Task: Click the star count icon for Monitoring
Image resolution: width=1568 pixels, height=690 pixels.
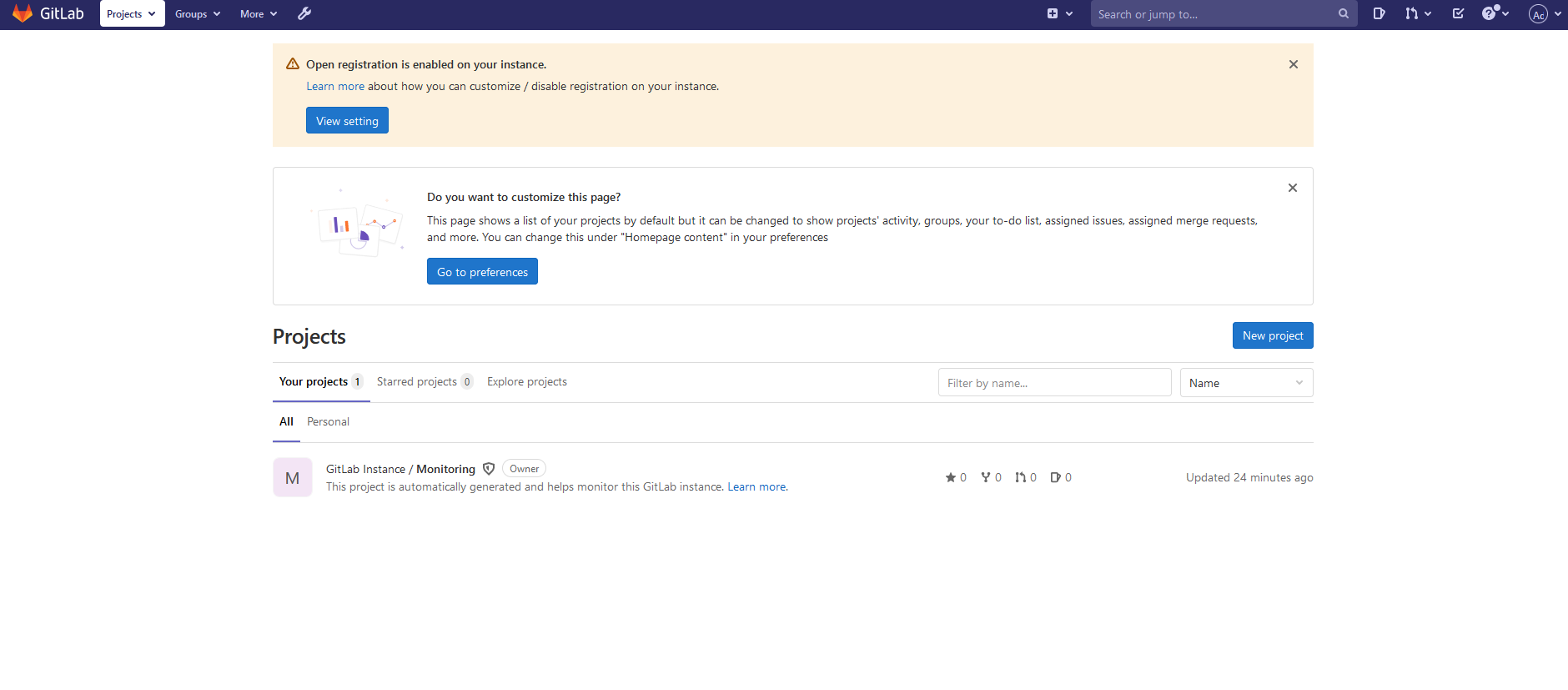Action: pos(951,477)
